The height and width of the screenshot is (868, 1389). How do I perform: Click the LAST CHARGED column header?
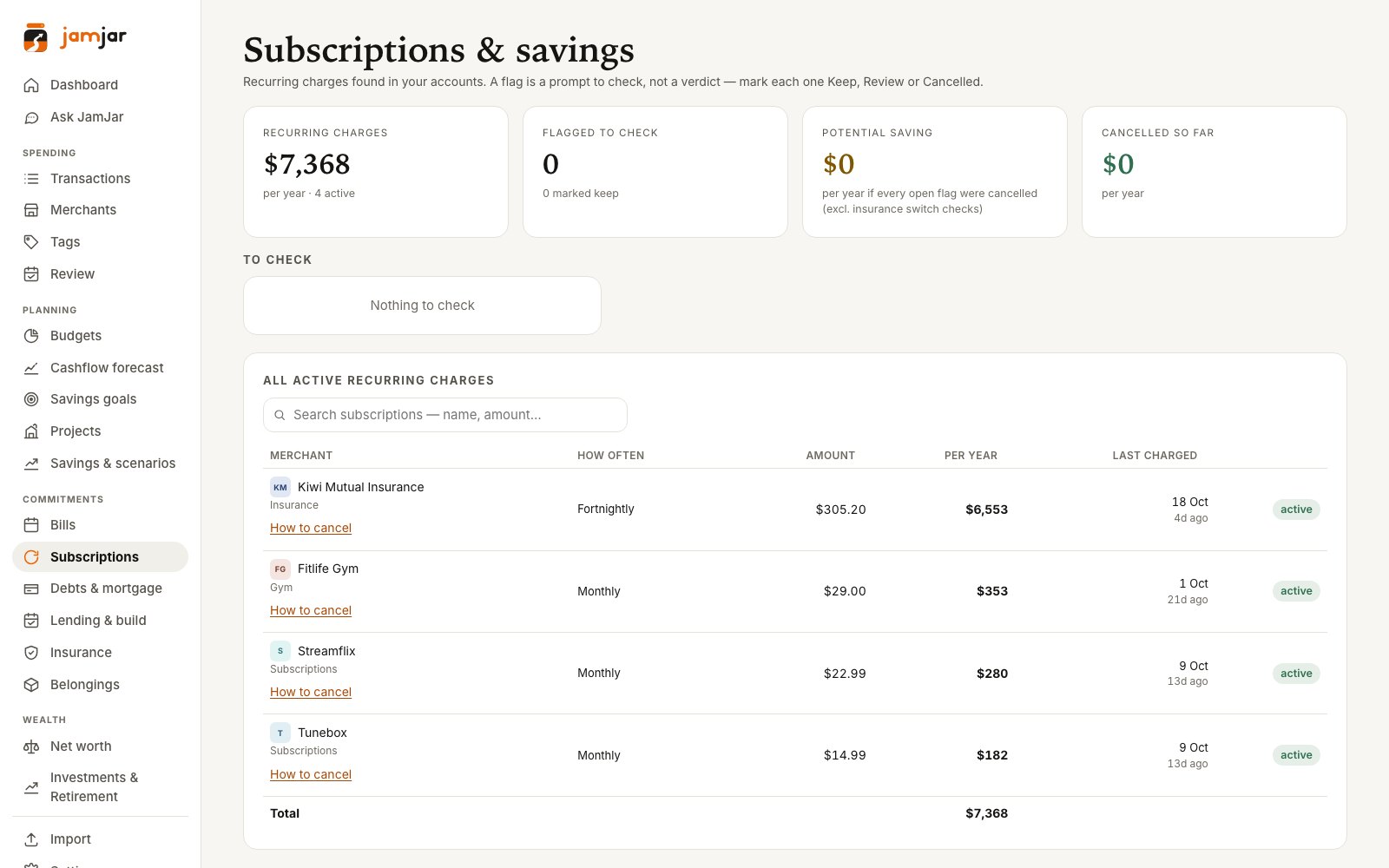pos(1155,456)
